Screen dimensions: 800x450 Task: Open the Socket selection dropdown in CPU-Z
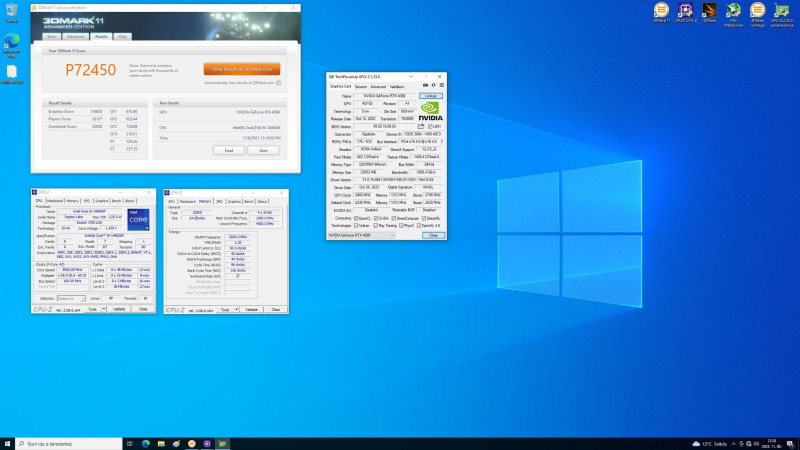point(71,298)
